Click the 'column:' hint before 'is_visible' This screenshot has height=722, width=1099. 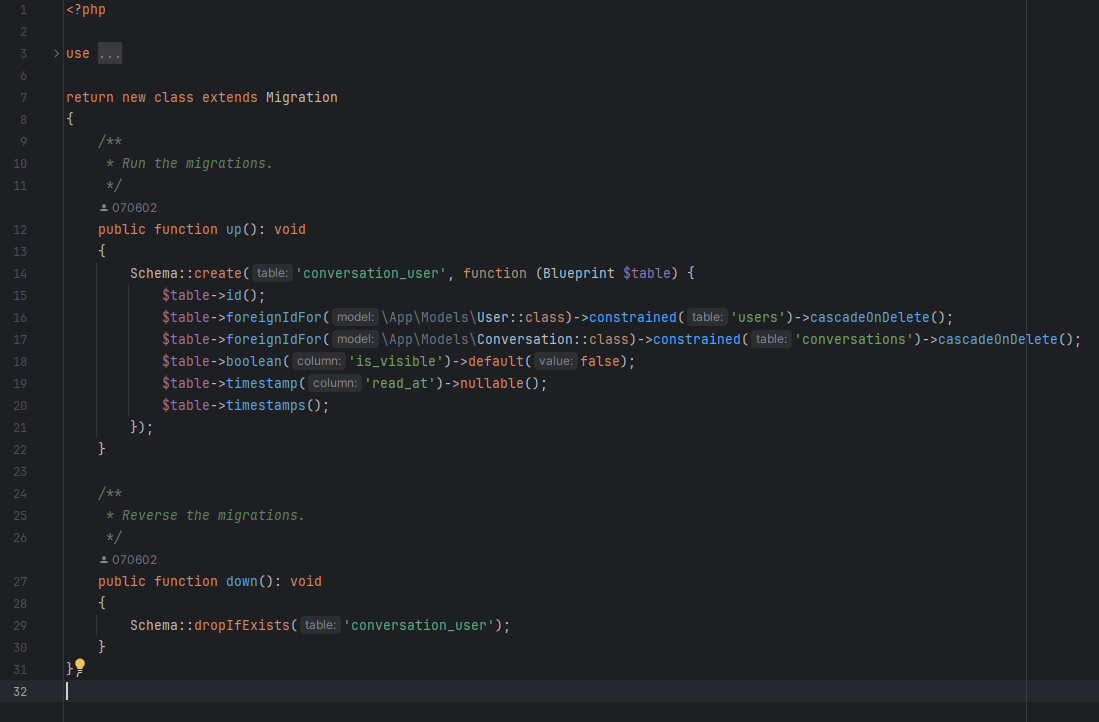(320, 361)
